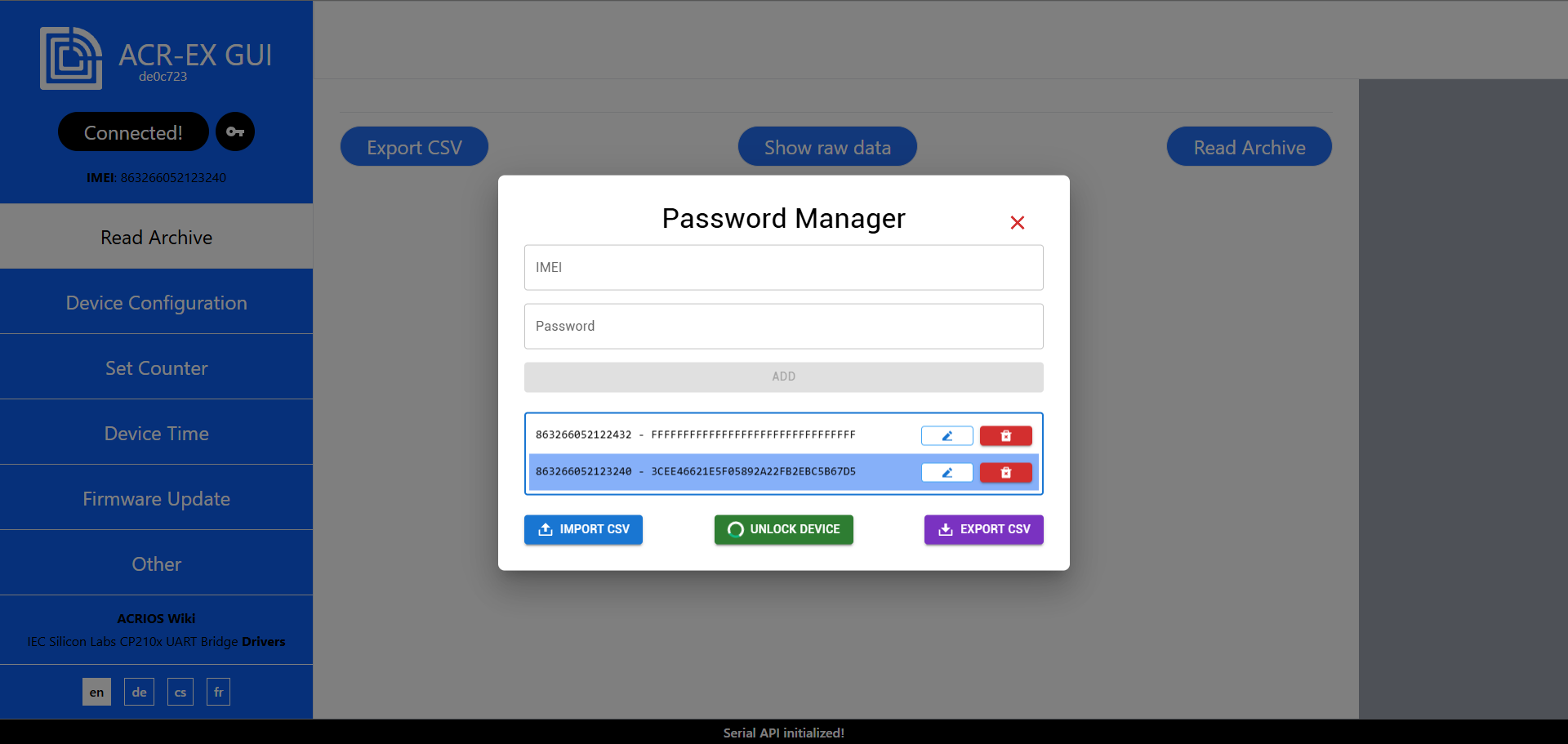Open the Device Configuration page

(x=156, y=302)
